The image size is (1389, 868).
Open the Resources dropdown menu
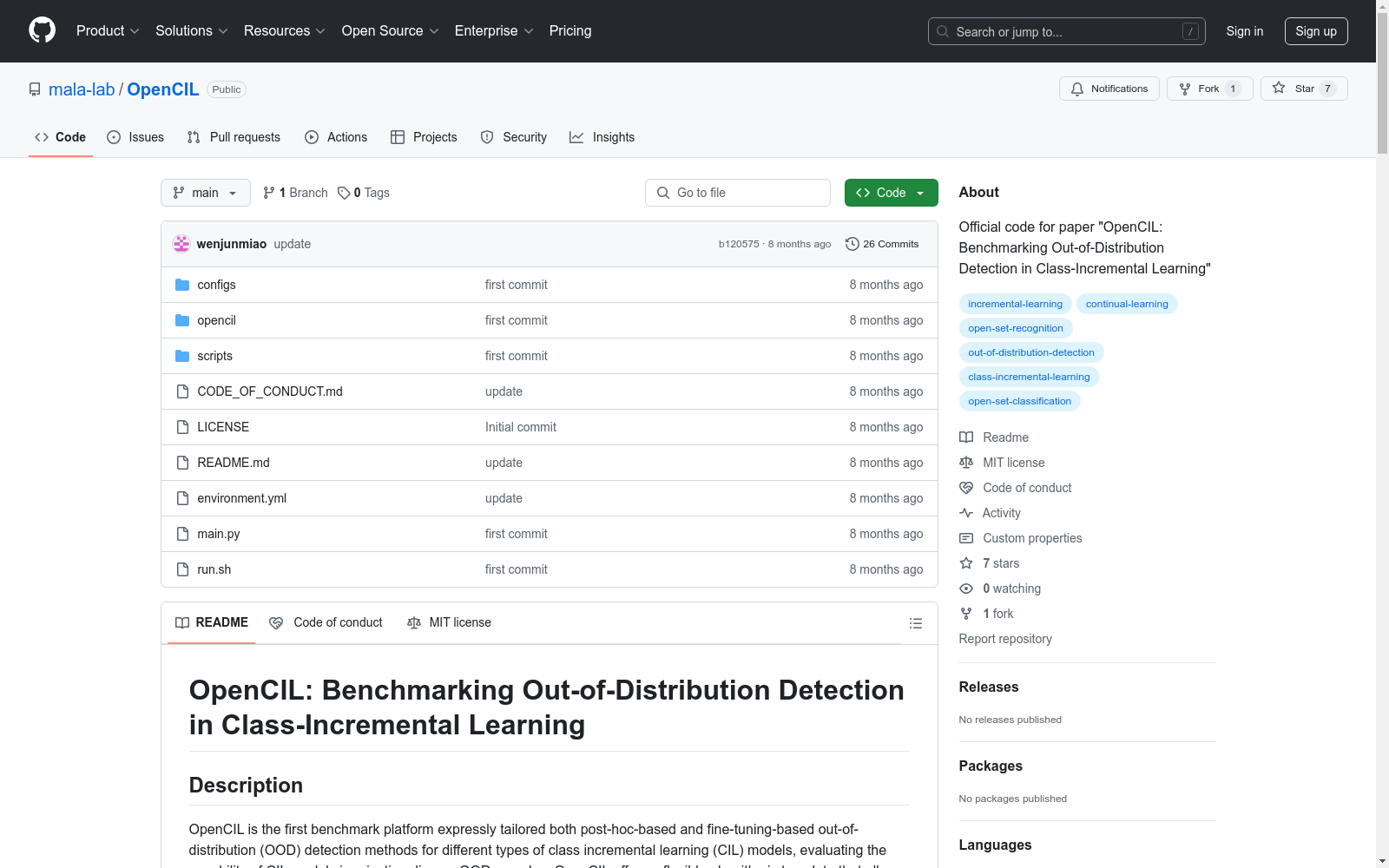[x=285, y=31]
